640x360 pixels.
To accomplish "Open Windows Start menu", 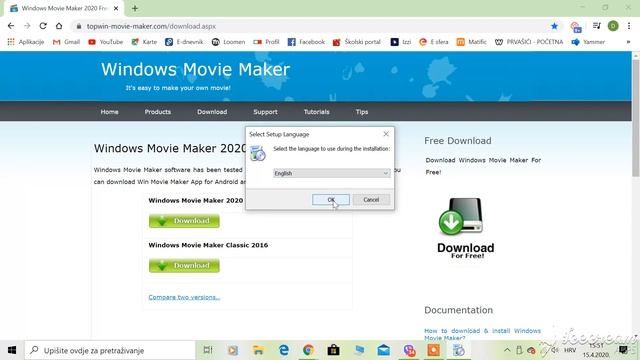I will [12, 350].
